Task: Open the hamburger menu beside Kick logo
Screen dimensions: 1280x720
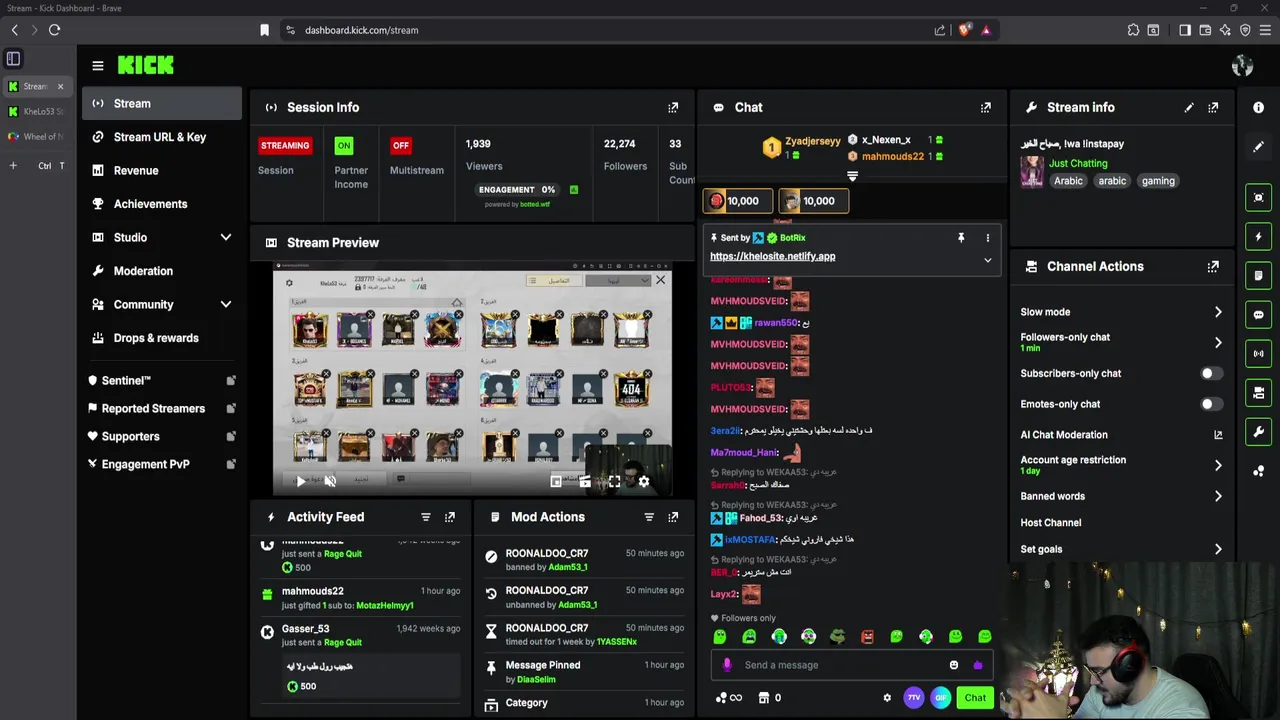Action: [x=98, y=66]
